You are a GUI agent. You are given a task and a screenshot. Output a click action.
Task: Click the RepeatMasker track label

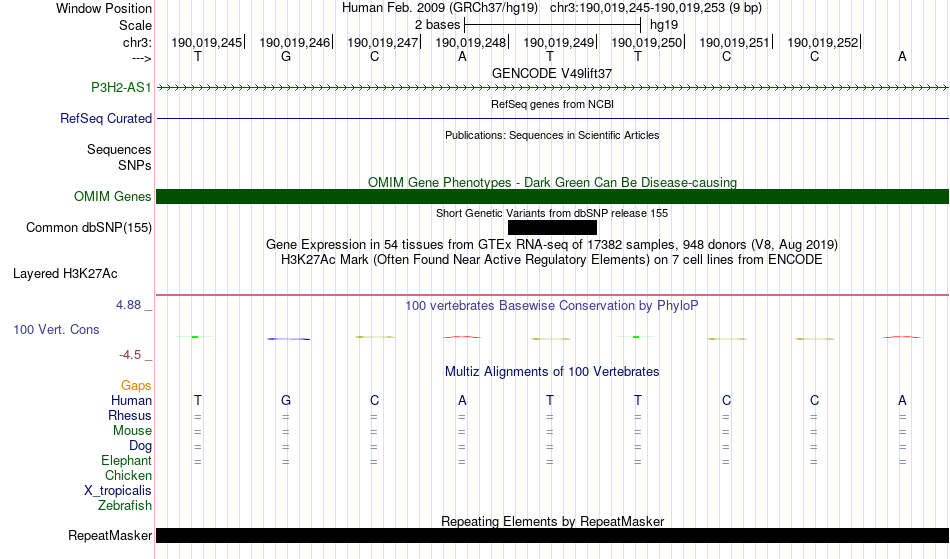(x=110, y=536)
